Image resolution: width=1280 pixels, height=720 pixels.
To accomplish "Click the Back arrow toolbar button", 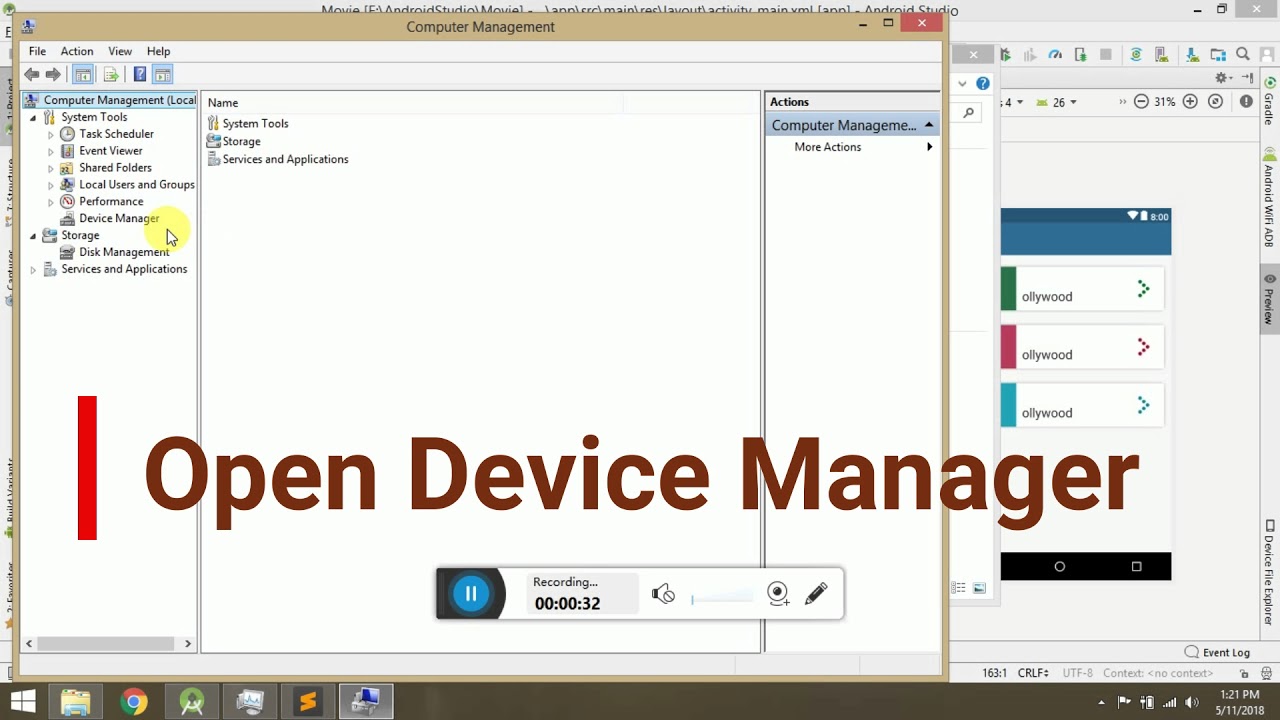I will coord(32,74).
